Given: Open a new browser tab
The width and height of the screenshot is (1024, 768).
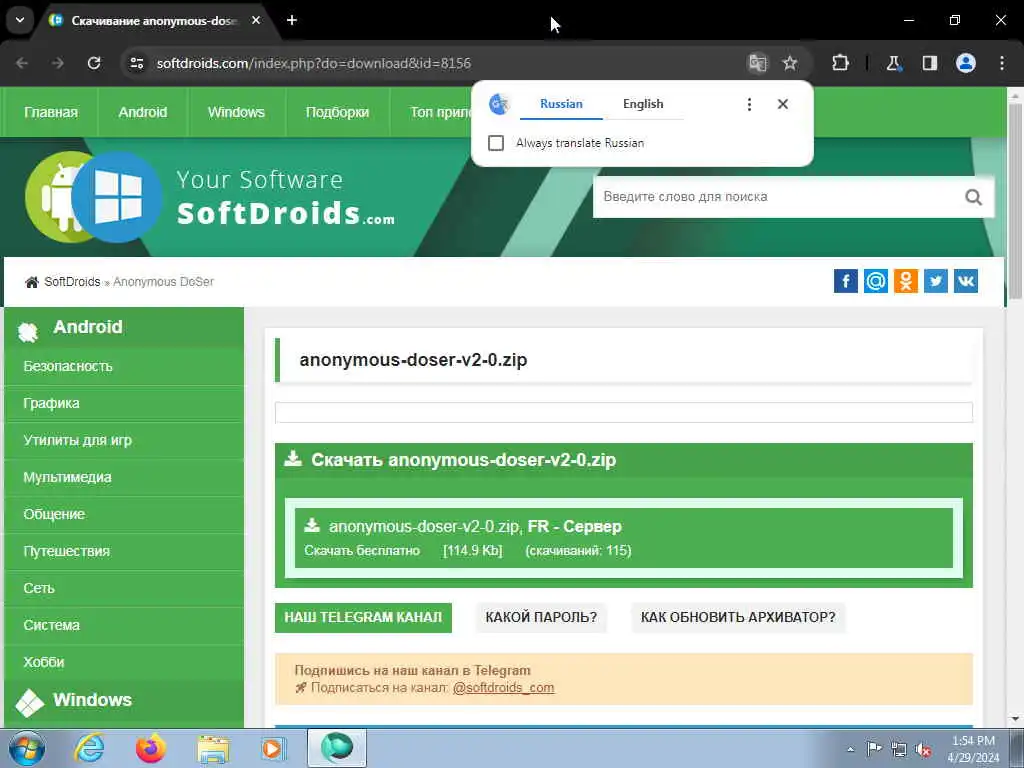Looking at the screenshot, I should tap(292, 20).
